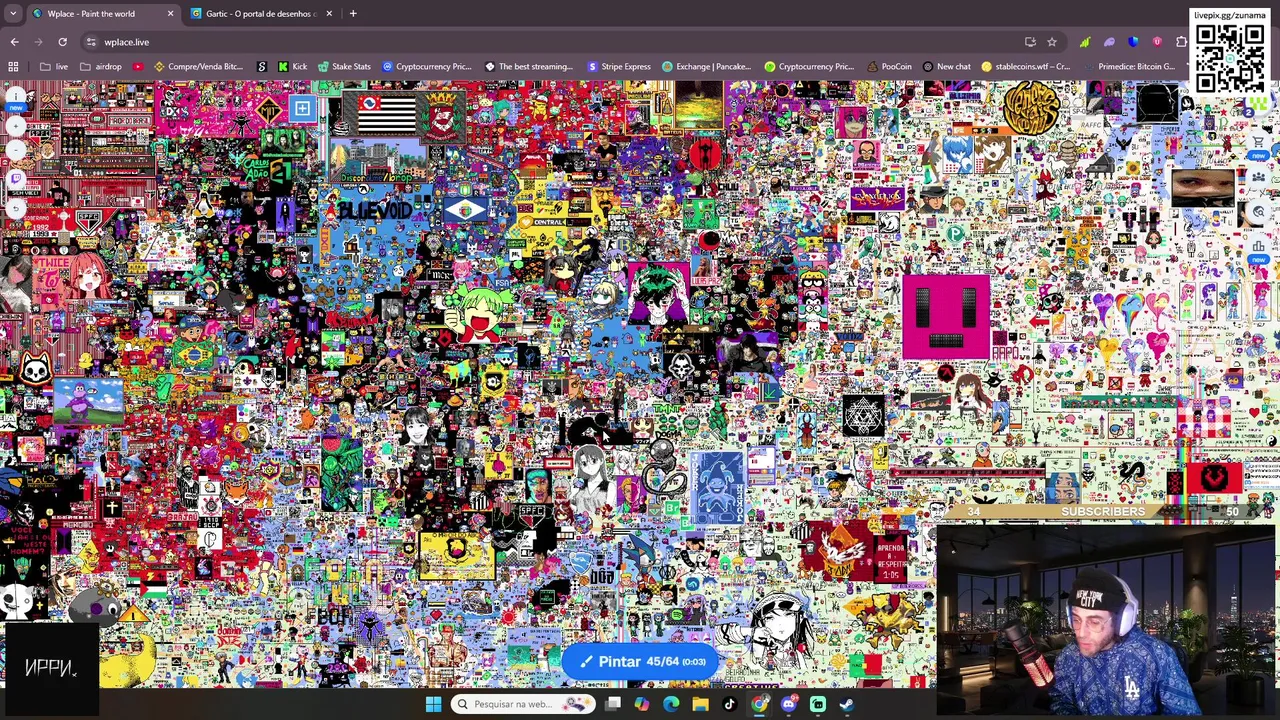Open a new browser tab
Viewport: 1280px width, 720px height.
tap(353, 13)
